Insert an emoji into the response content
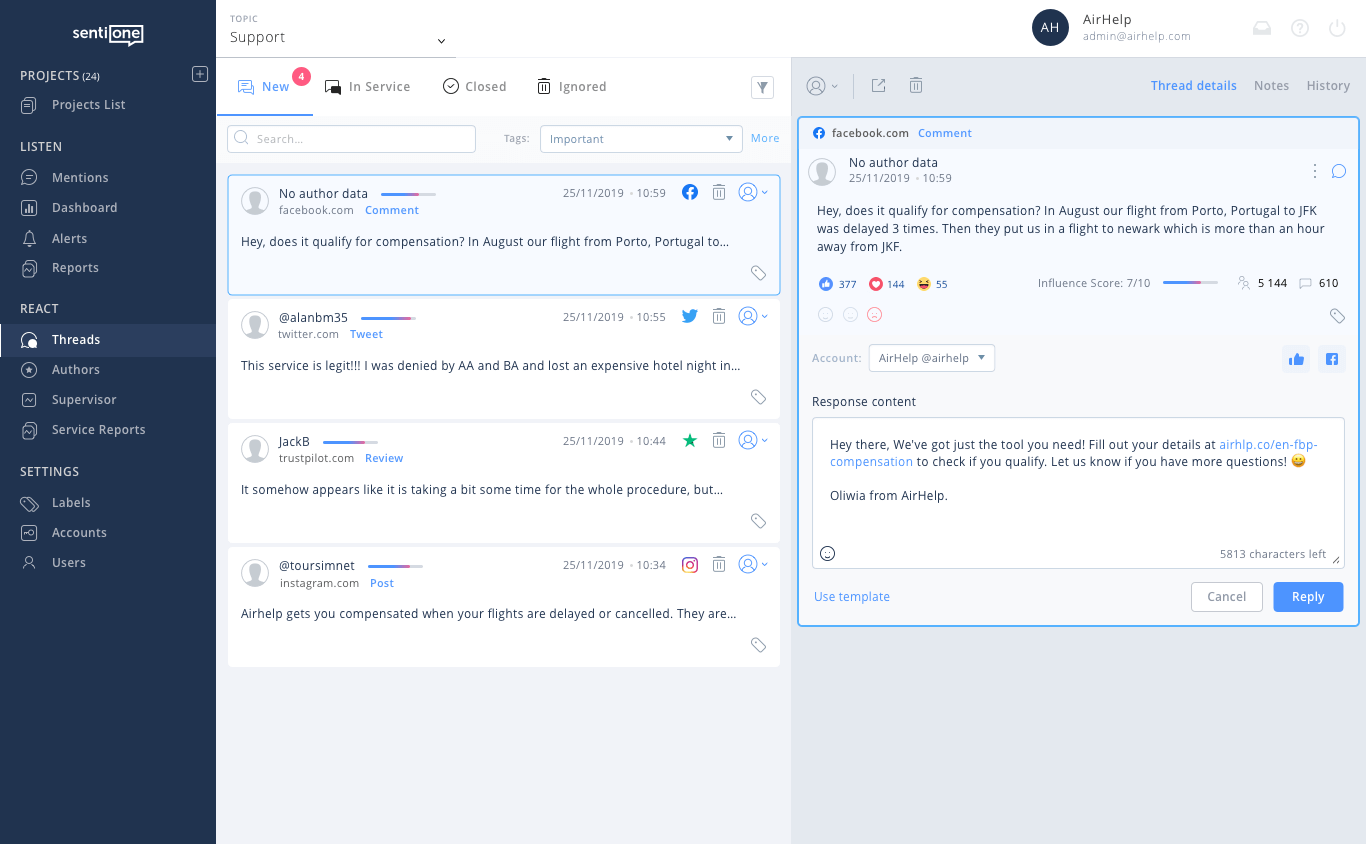This screenshot has height=844, width=1366. (x=827, y=552)
